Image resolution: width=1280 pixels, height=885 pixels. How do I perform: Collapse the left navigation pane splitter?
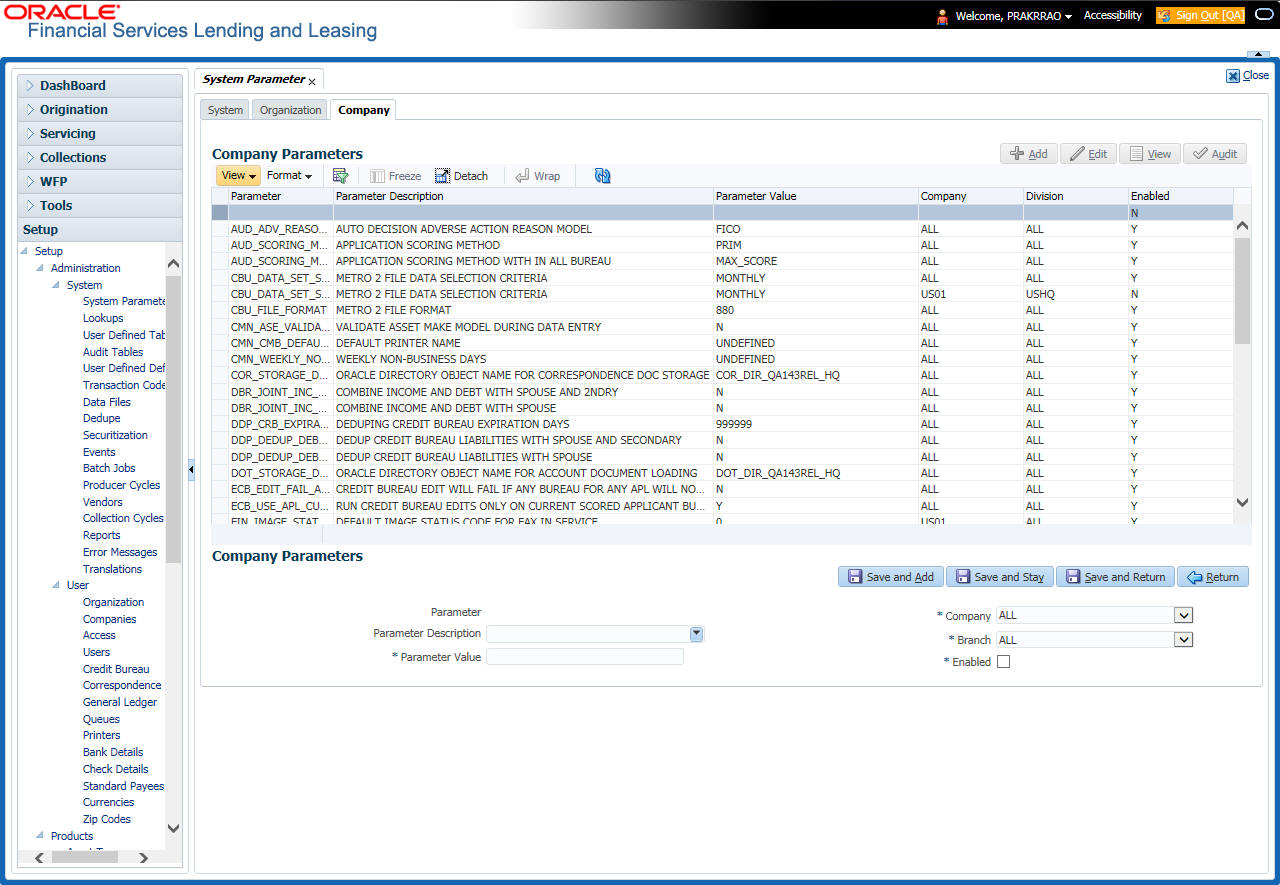click(191, 470)
